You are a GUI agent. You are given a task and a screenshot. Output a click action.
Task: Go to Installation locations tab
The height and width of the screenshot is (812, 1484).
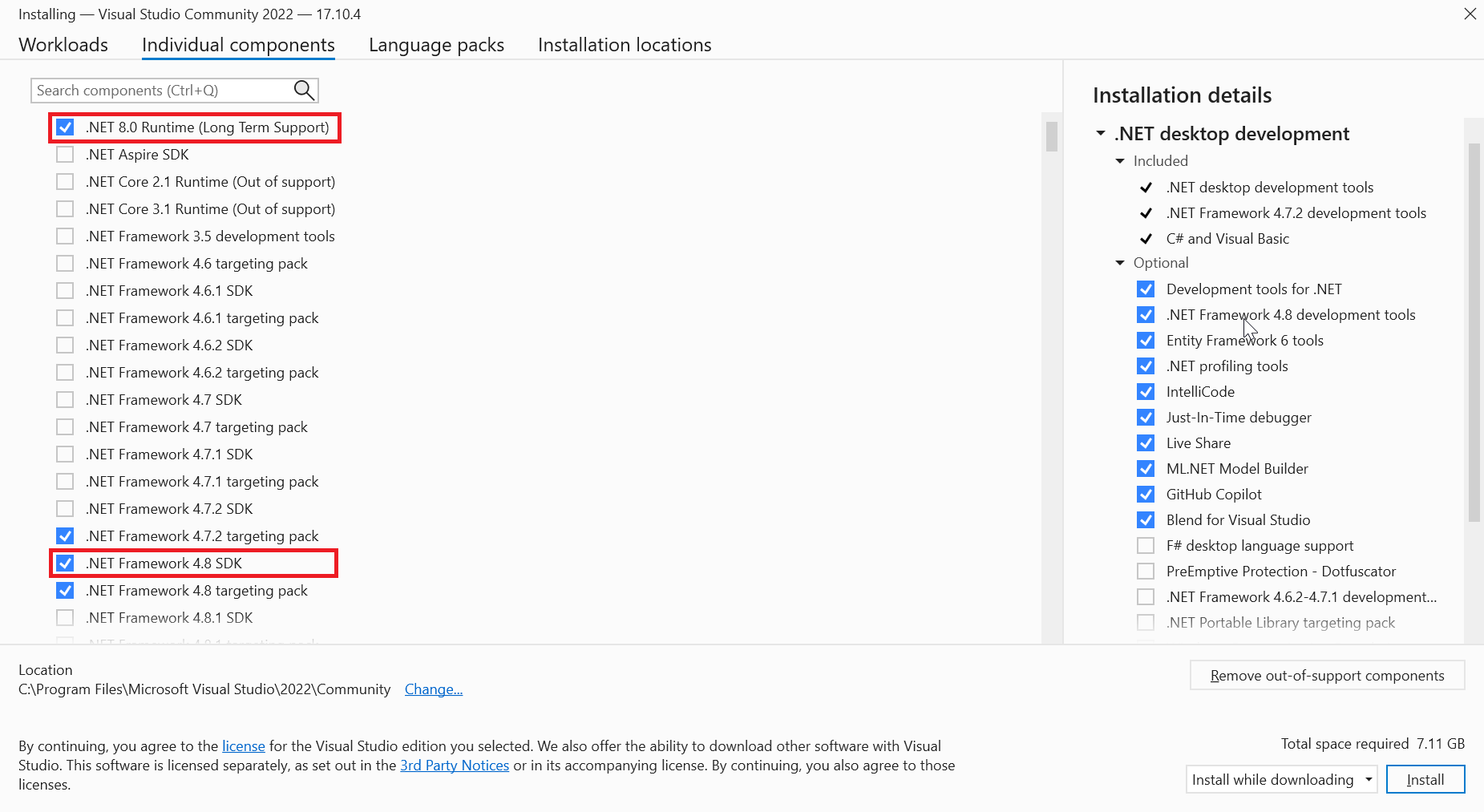625,45
